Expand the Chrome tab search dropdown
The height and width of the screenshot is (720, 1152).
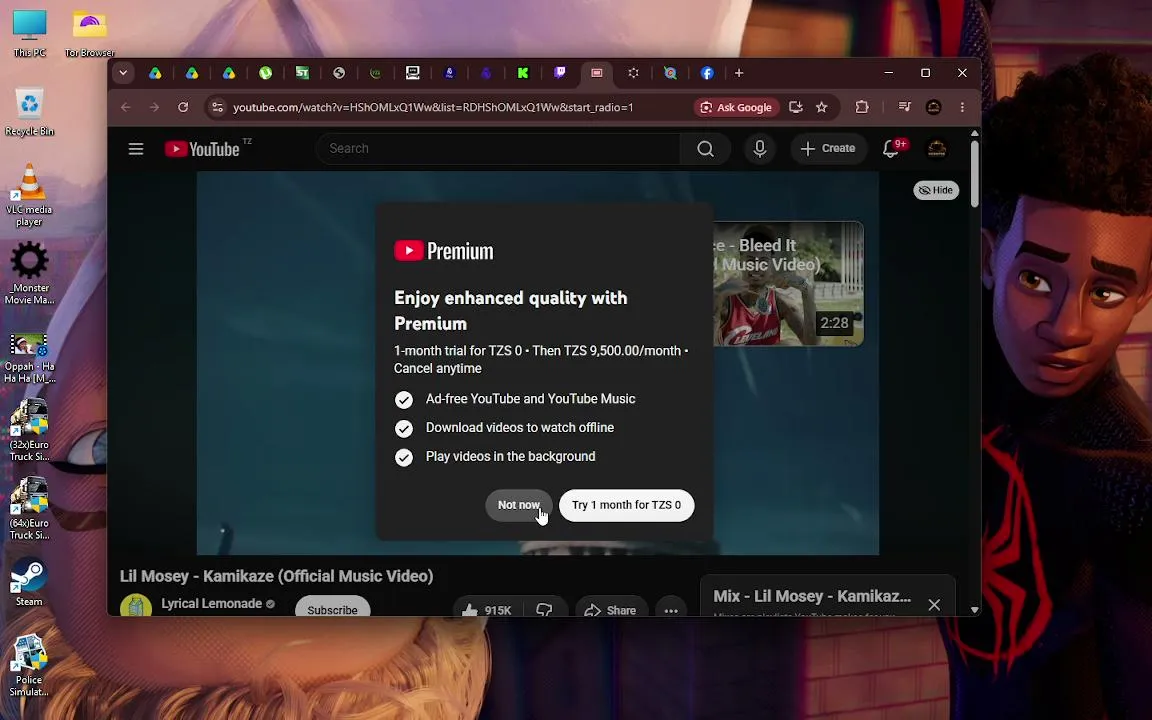coord(123,73)
